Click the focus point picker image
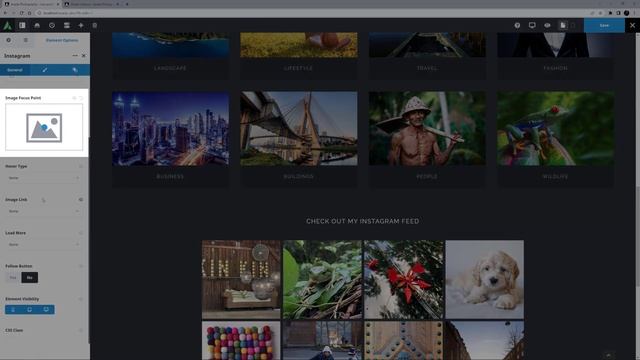Image resolution: width=640 pixels, height=360 pixels. (x=44, y=128)
